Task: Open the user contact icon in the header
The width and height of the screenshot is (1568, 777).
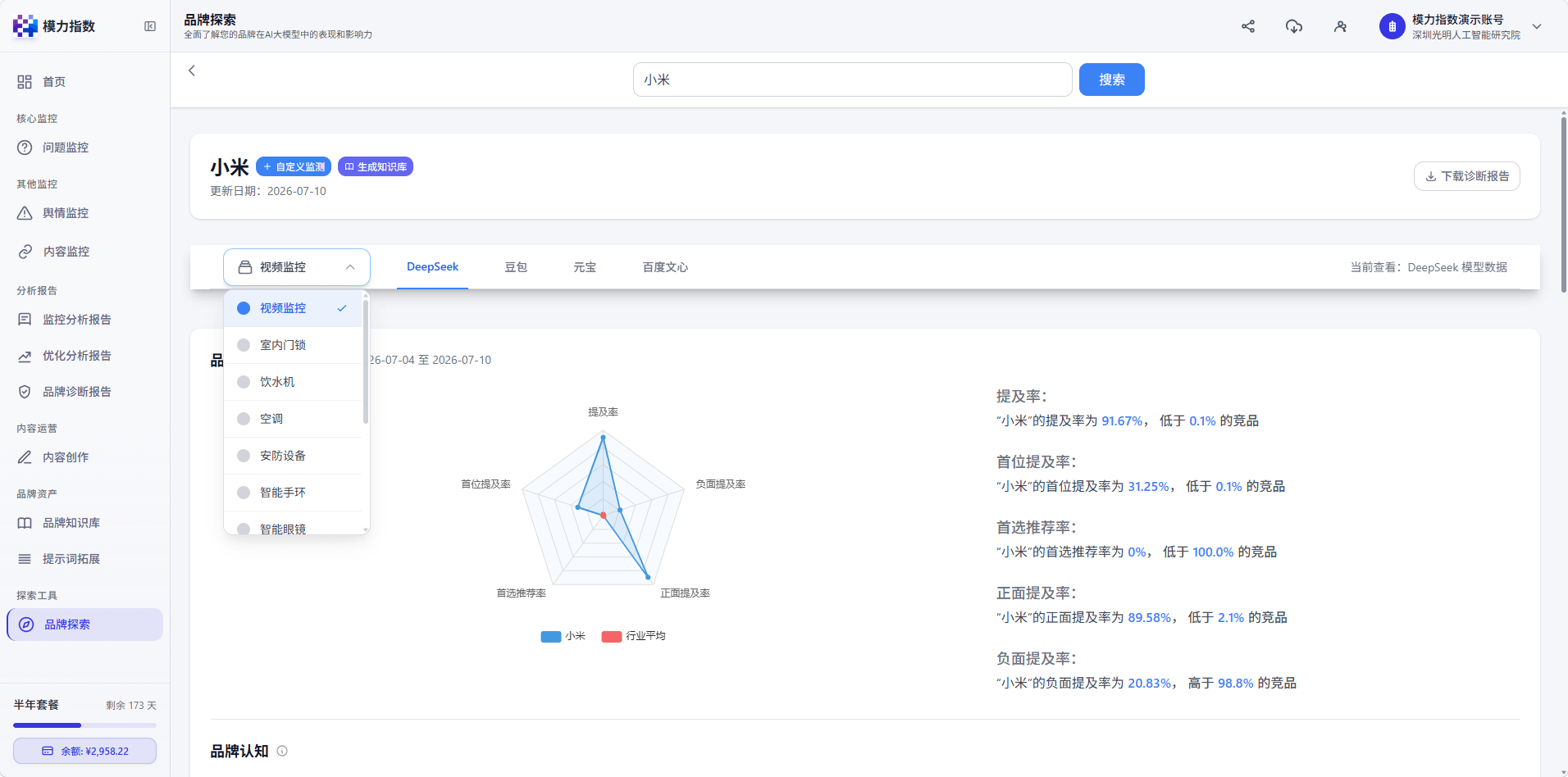Action: [1340, 26]
